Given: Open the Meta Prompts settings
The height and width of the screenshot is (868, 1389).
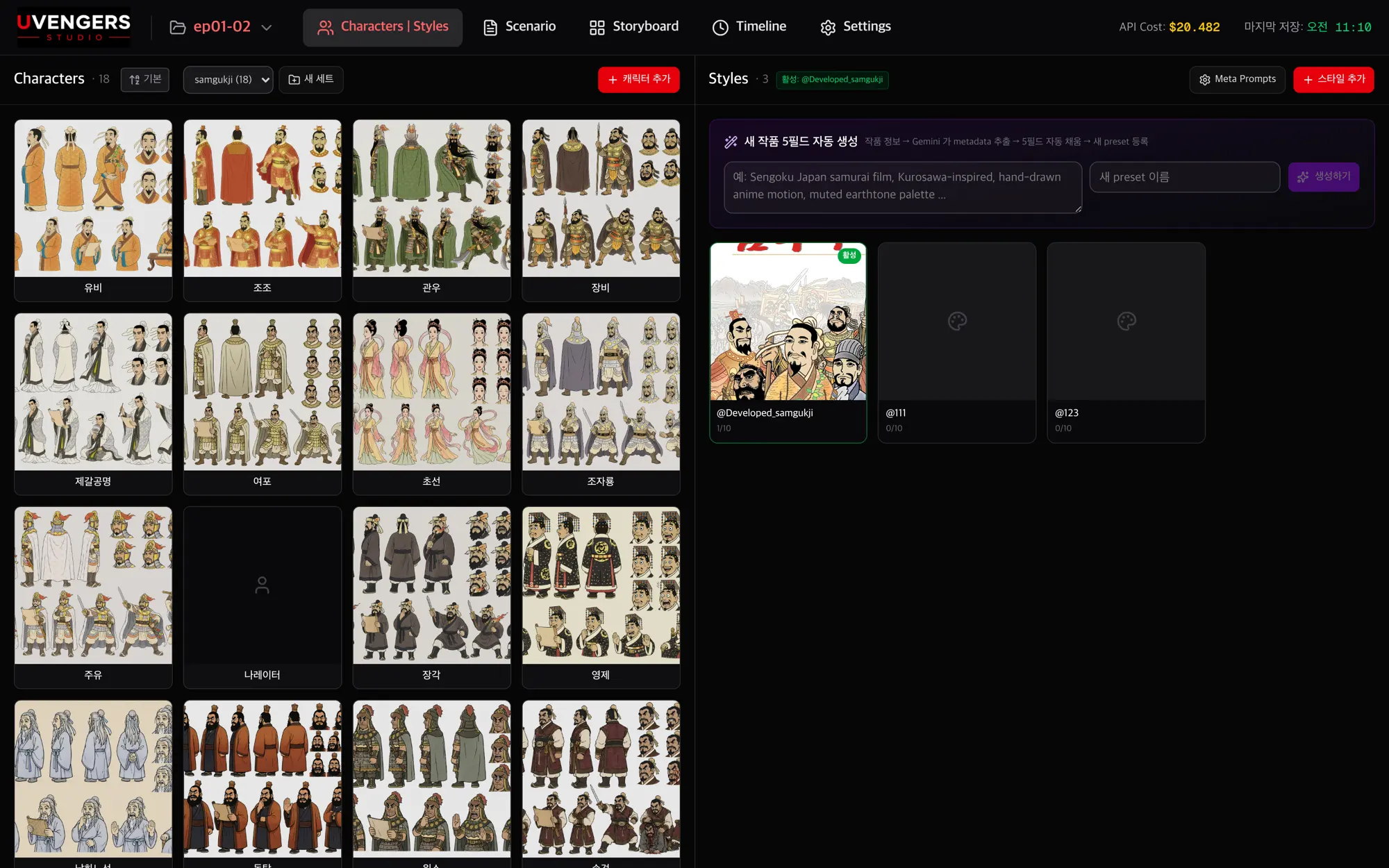Looking at the screenshot, I should 1238,79.
